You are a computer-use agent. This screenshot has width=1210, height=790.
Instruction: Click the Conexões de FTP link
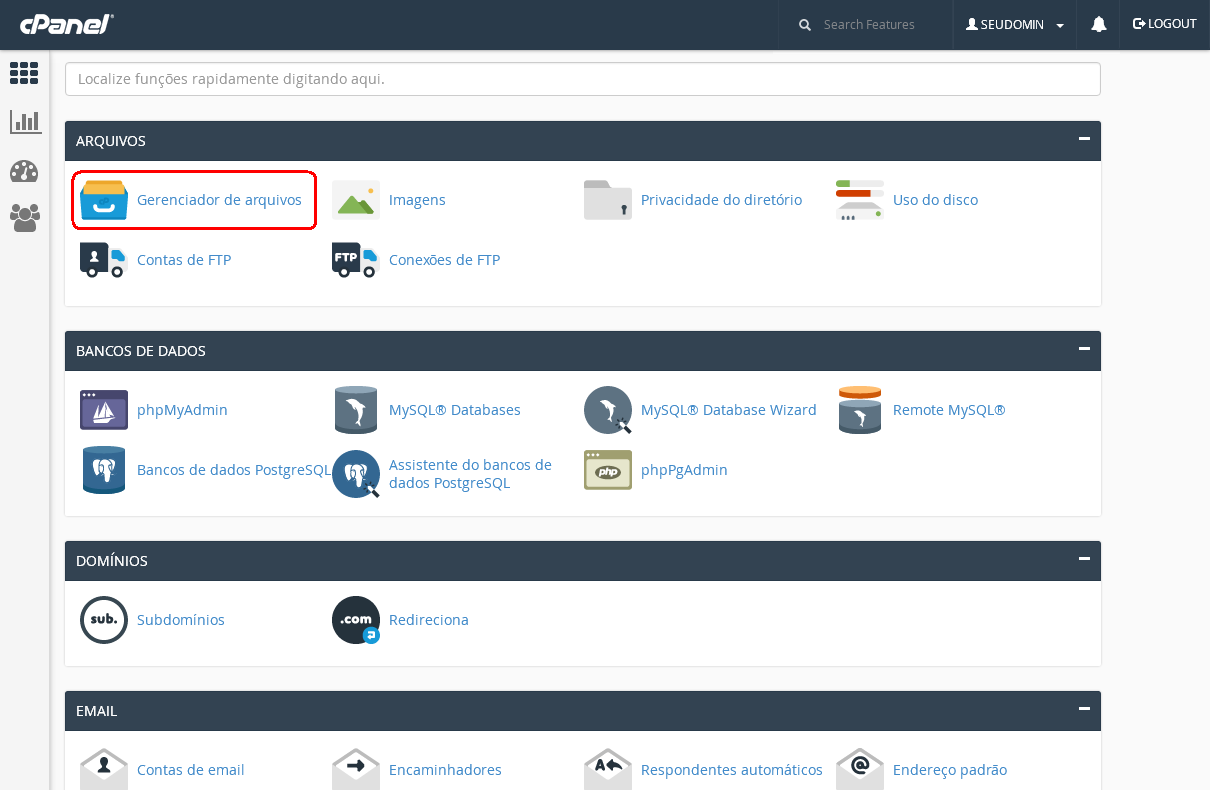[444, 260]
